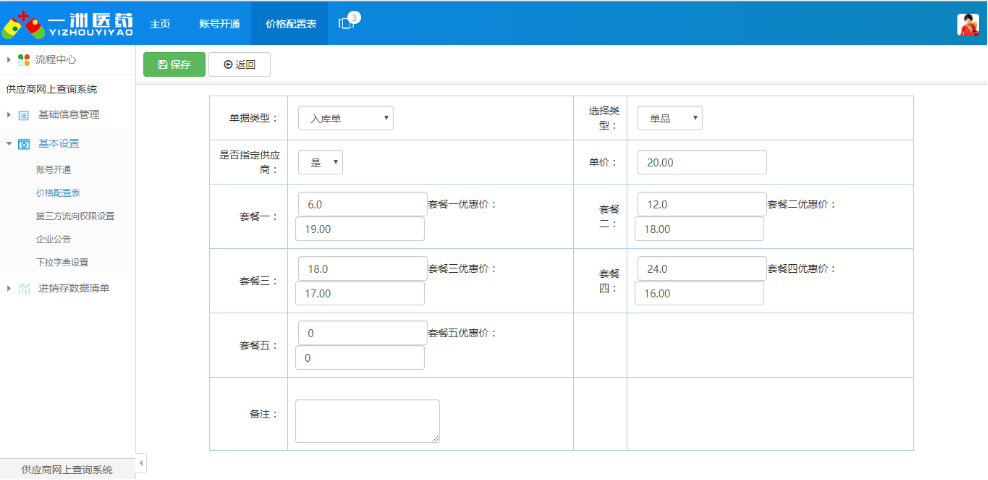The width and height of the screenshot is (988, 480).
Task: Click the green 保存 button
Action: (x=174, y=64)
